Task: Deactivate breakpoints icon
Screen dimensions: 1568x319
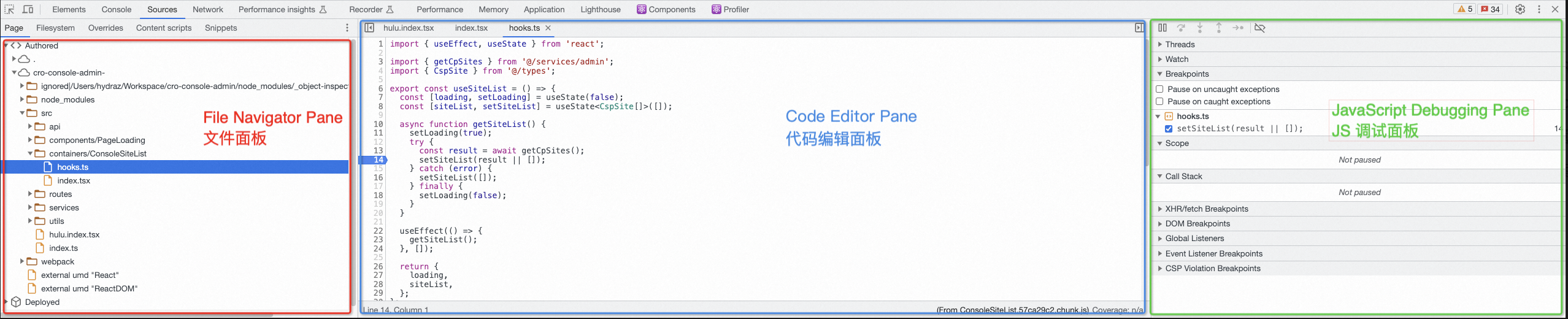Action: click(x=1259, y=28)
